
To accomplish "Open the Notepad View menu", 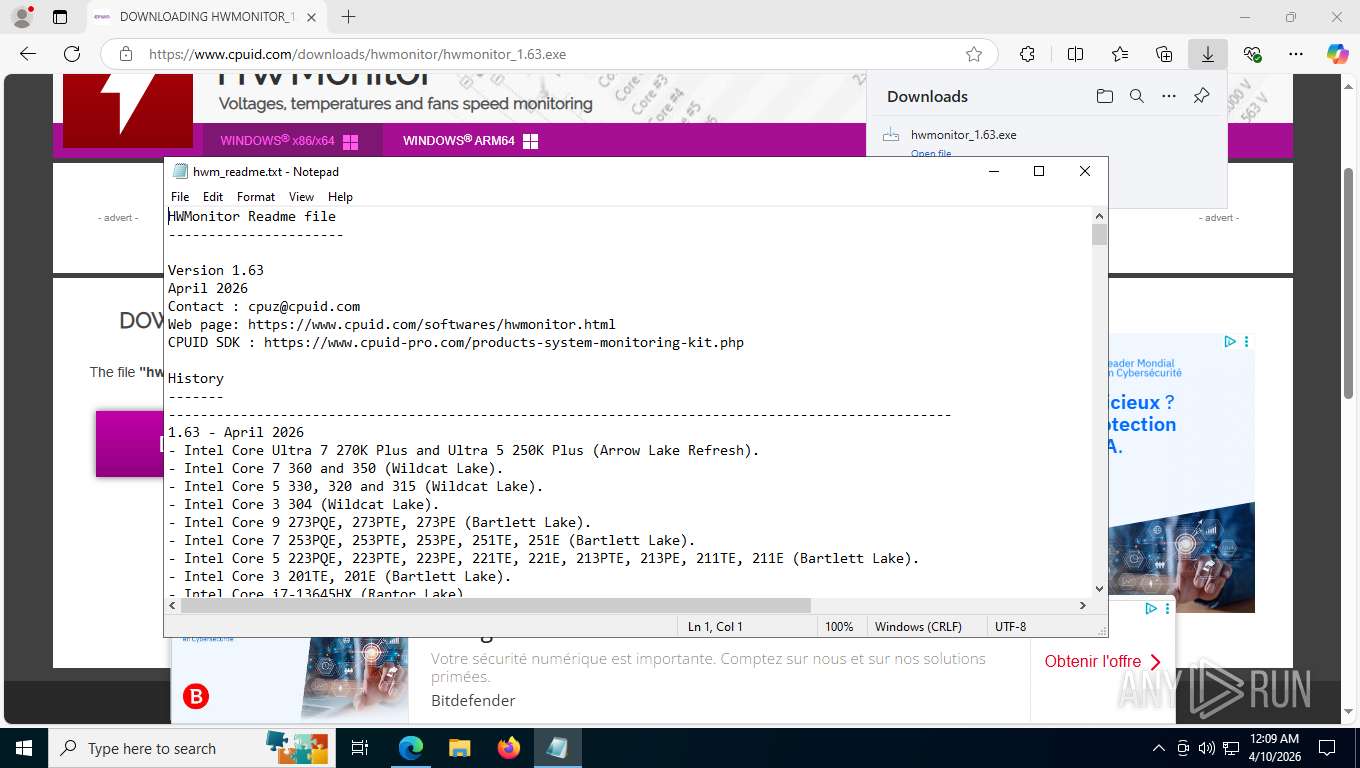I will point(301,197).
